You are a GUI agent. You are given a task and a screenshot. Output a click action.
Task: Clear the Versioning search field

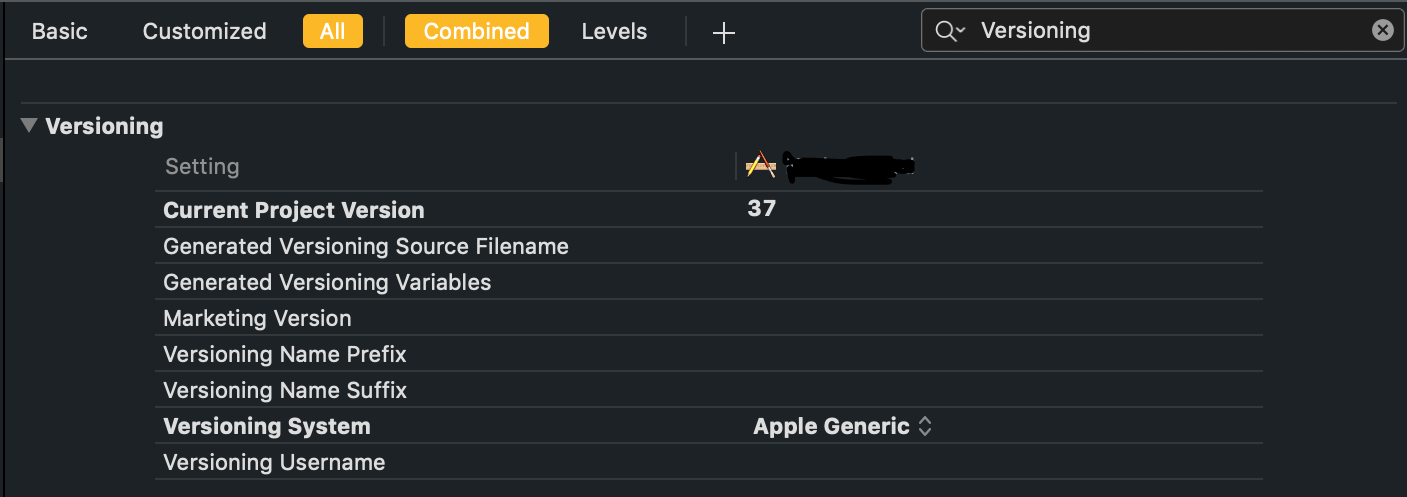point(1382,30)
